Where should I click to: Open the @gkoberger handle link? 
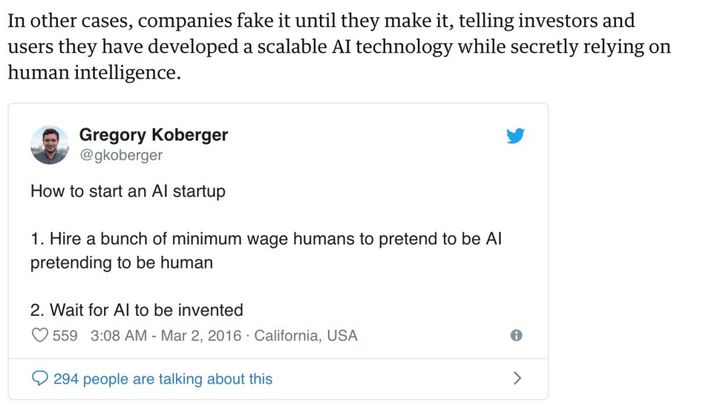tap(121, 155)
